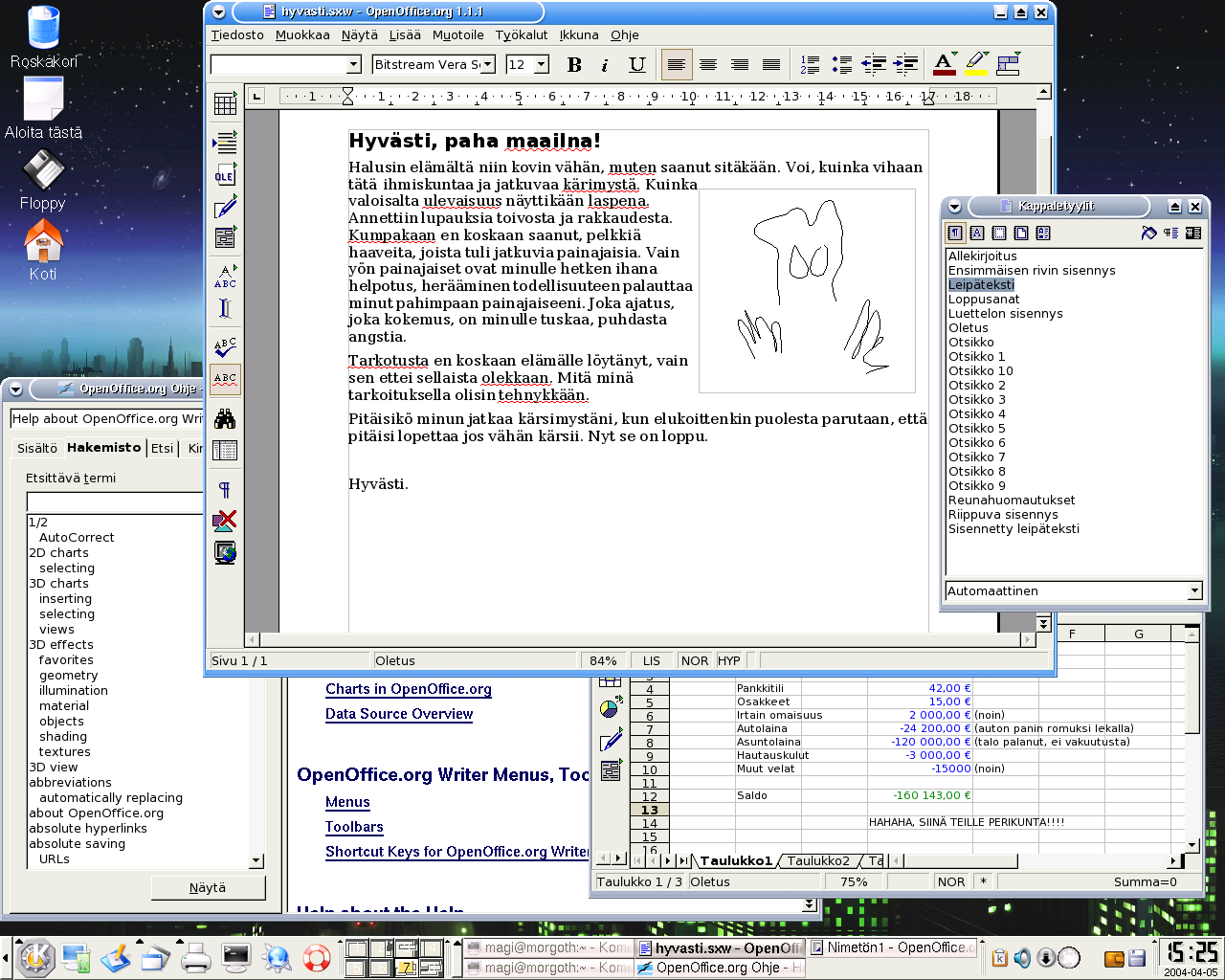
Task: Increase paragraph indent
Action: pyautogui.click(x=905, y=65)
